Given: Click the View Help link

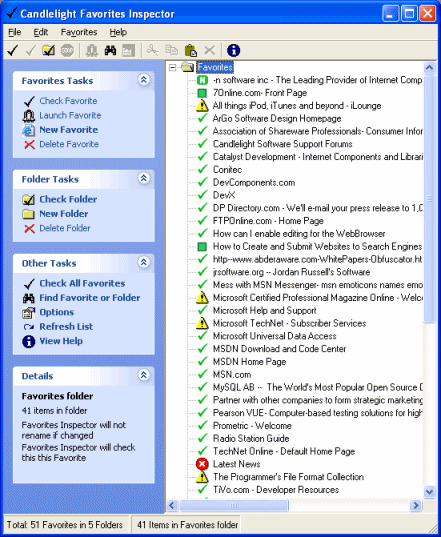Looking at the screenshot, I should pyautogui.click(x=61, y=341).
